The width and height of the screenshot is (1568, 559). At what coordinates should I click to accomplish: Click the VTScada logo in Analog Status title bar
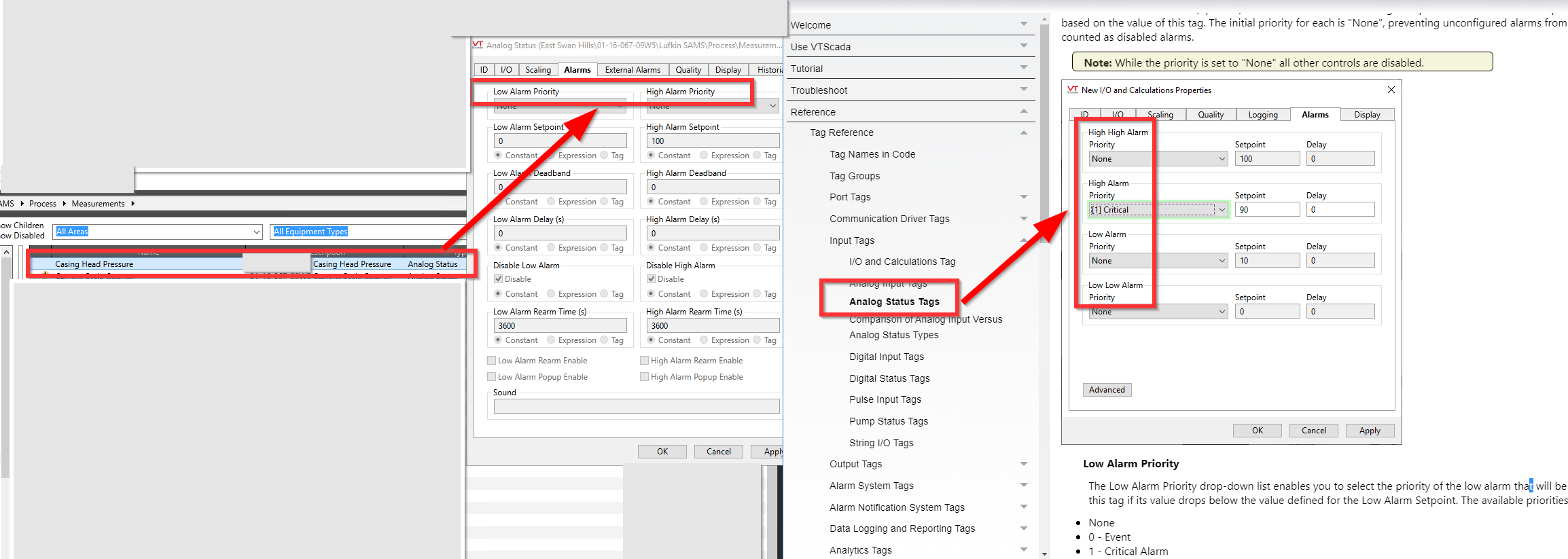tap(478, 45)
